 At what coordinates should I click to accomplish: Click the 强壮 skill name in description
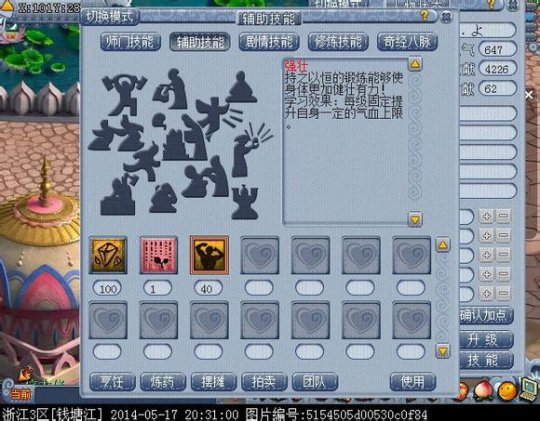coord(296,65)
